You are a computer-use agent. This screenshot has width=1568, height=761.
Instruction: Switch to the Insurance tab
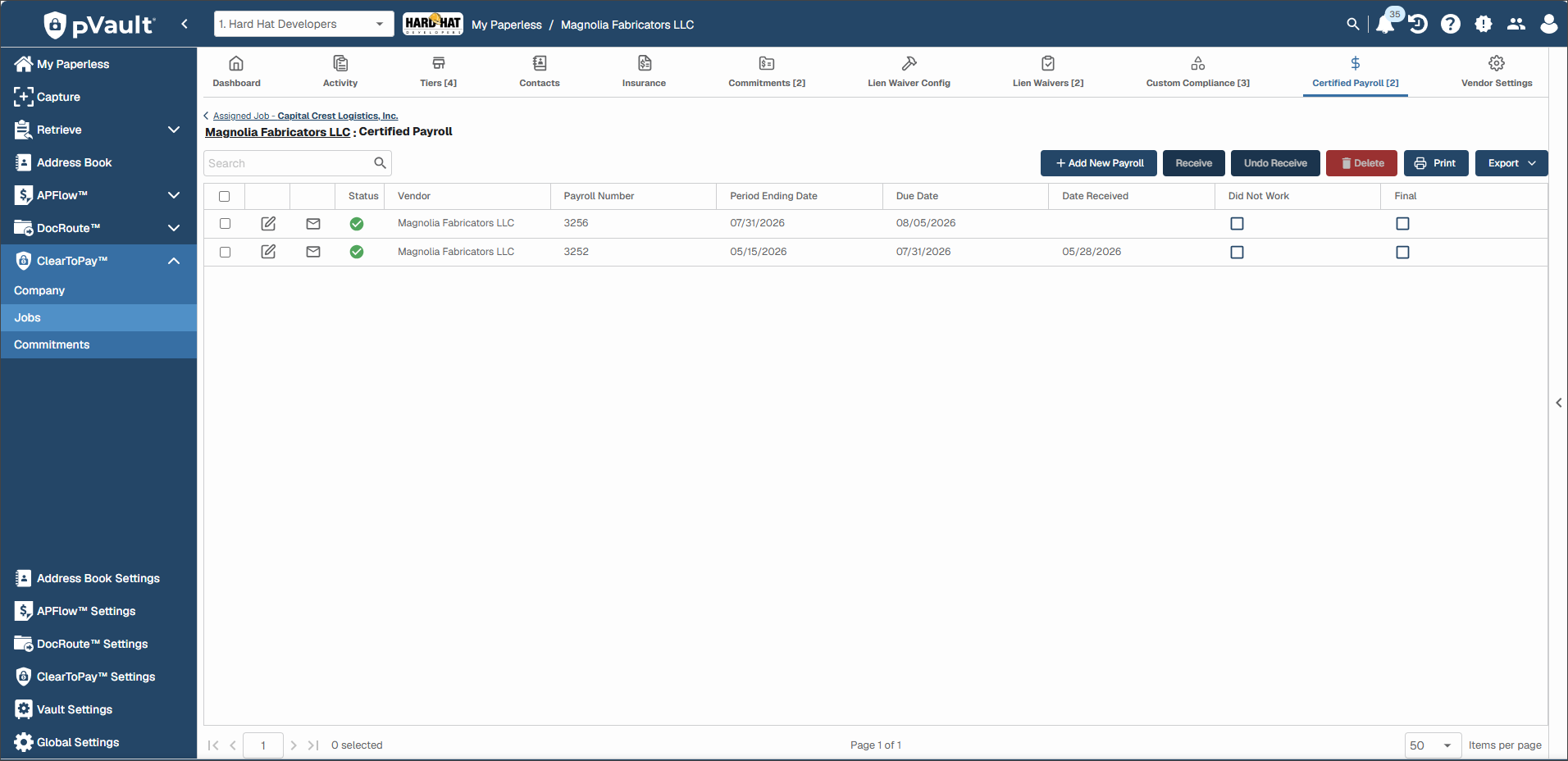tap(644, 71)
